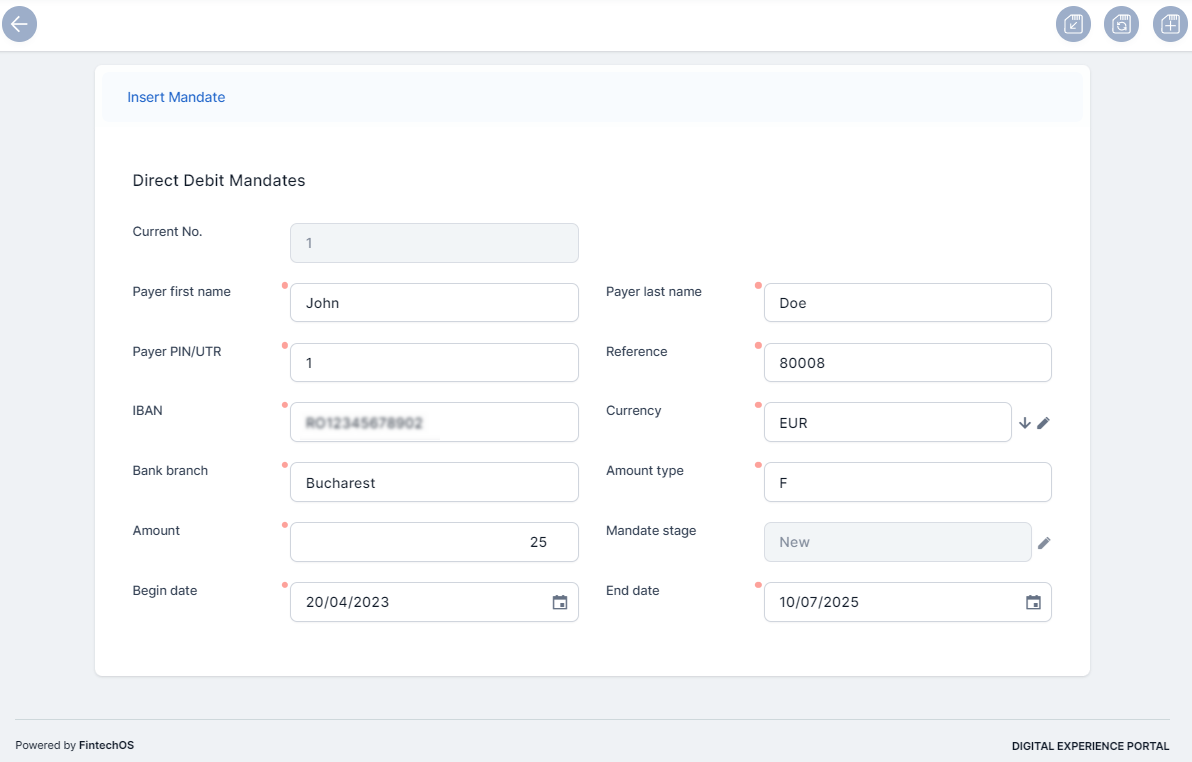Click the Payer last name field

click(x=907, y=303)
